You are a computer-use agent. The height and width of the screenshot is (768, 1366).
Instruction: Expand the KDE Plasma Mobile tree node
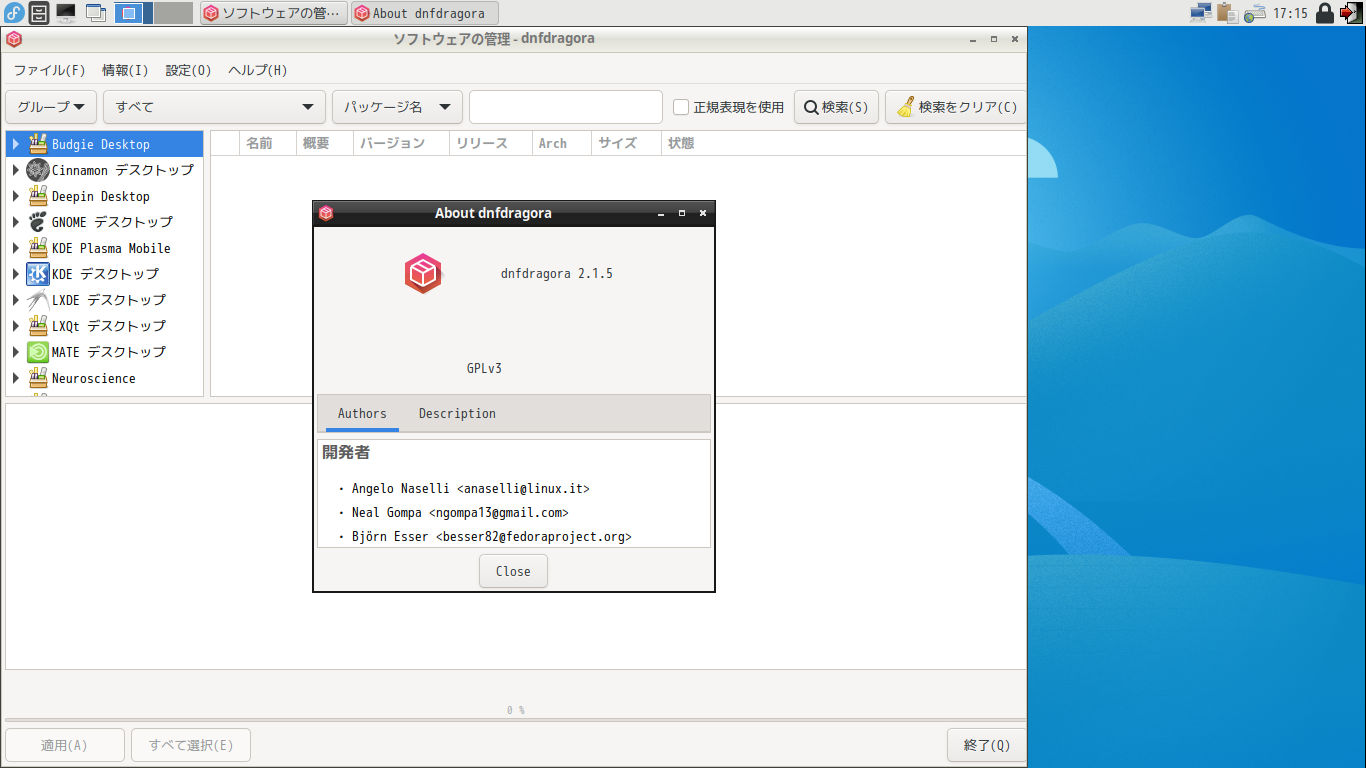coord(16,248)
